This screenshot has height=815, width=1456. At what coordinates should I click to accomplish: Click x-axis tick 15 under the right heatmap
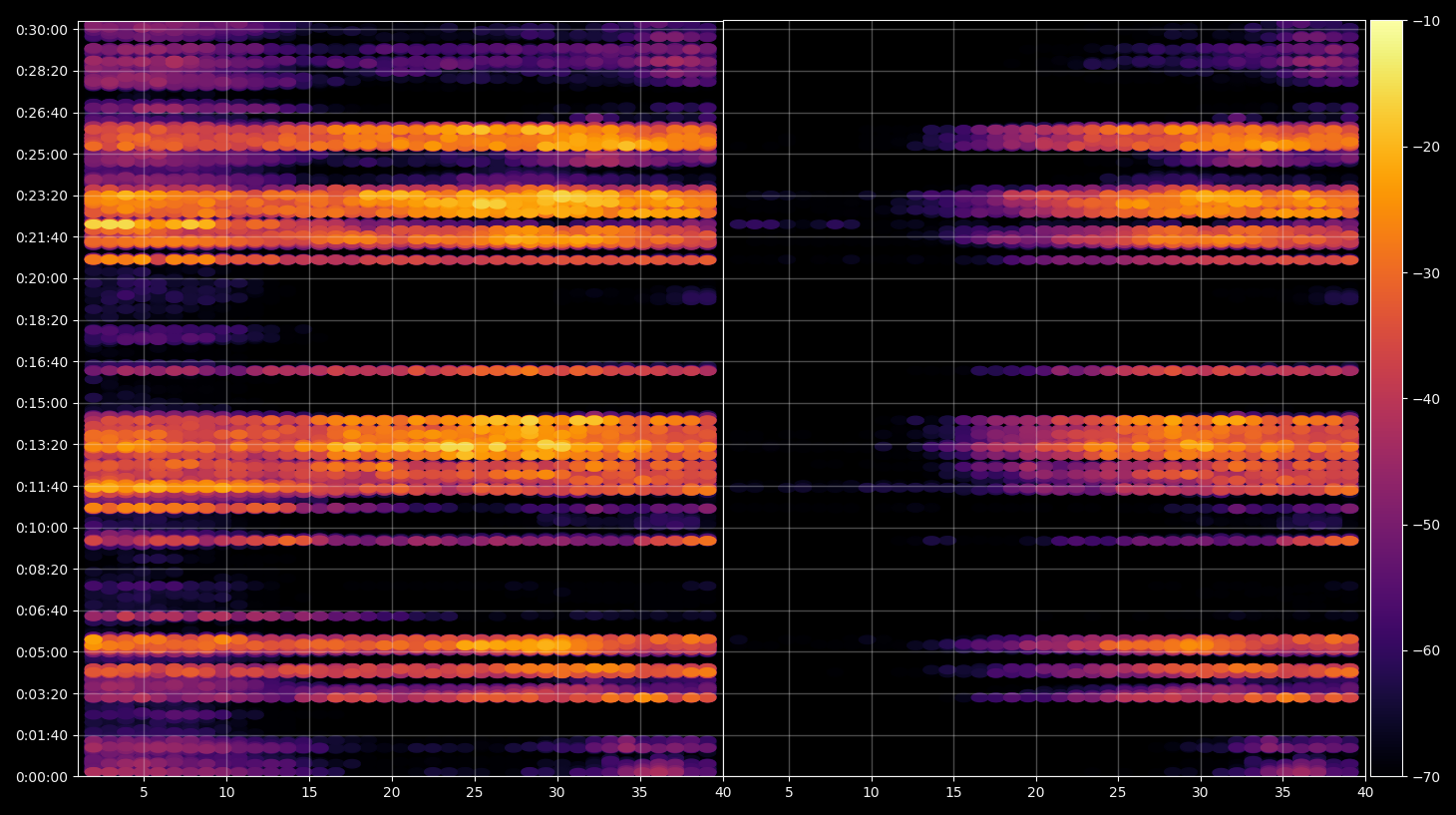click(x=953, y=793)
